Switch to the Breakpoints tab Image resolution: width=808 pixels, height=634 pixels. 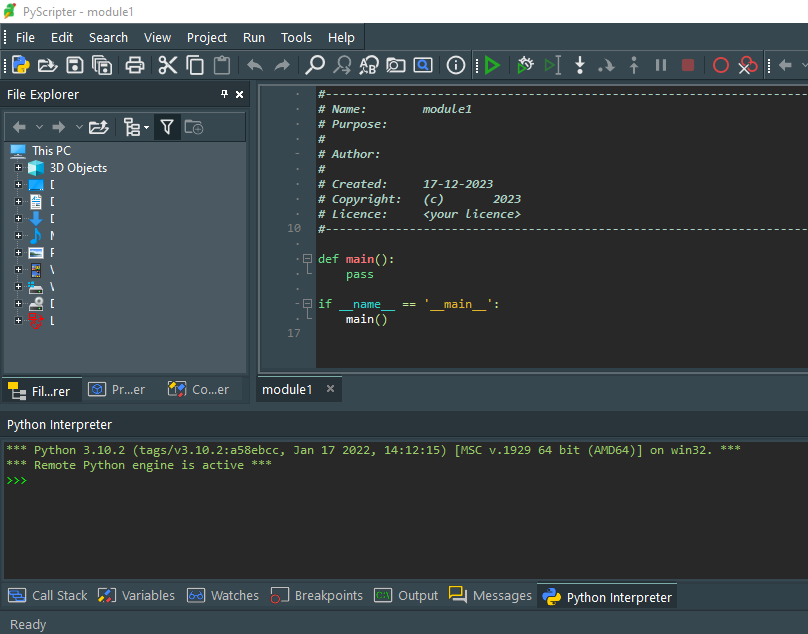tap(317, 595)
